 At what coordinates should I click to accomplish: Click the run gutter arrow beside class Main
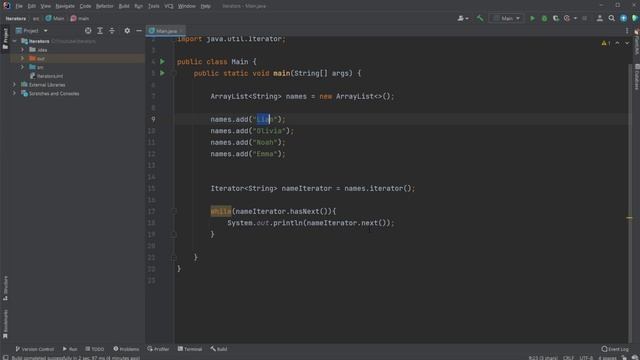click(x=162, y=62)
